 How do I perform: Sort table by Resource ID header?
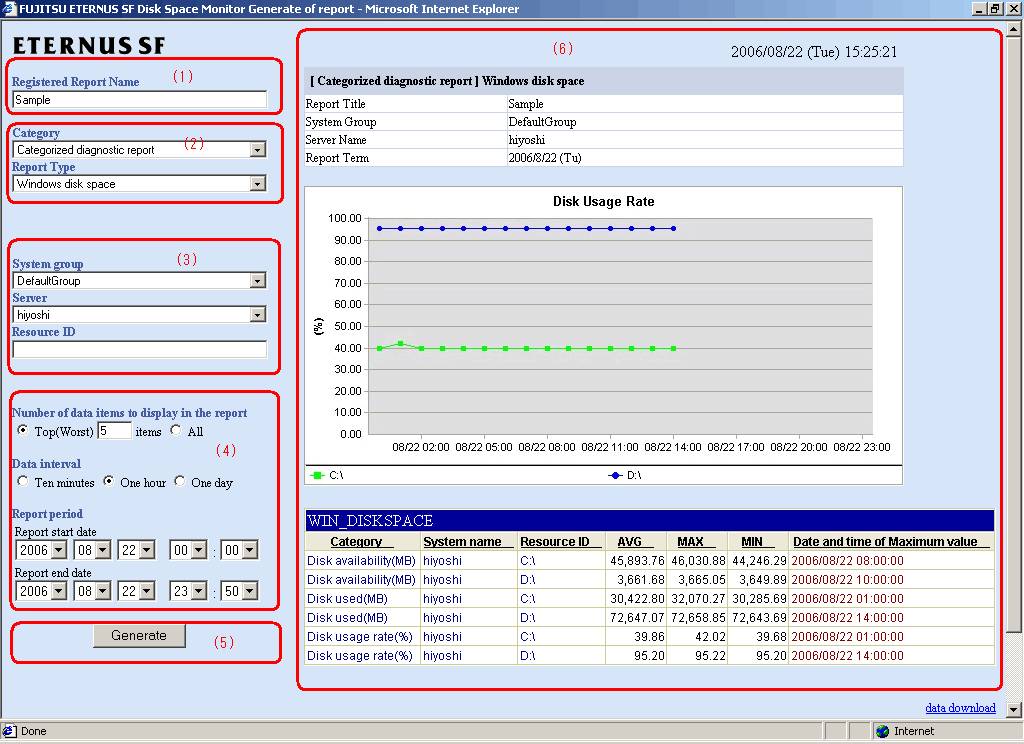[x=554, y=542]
